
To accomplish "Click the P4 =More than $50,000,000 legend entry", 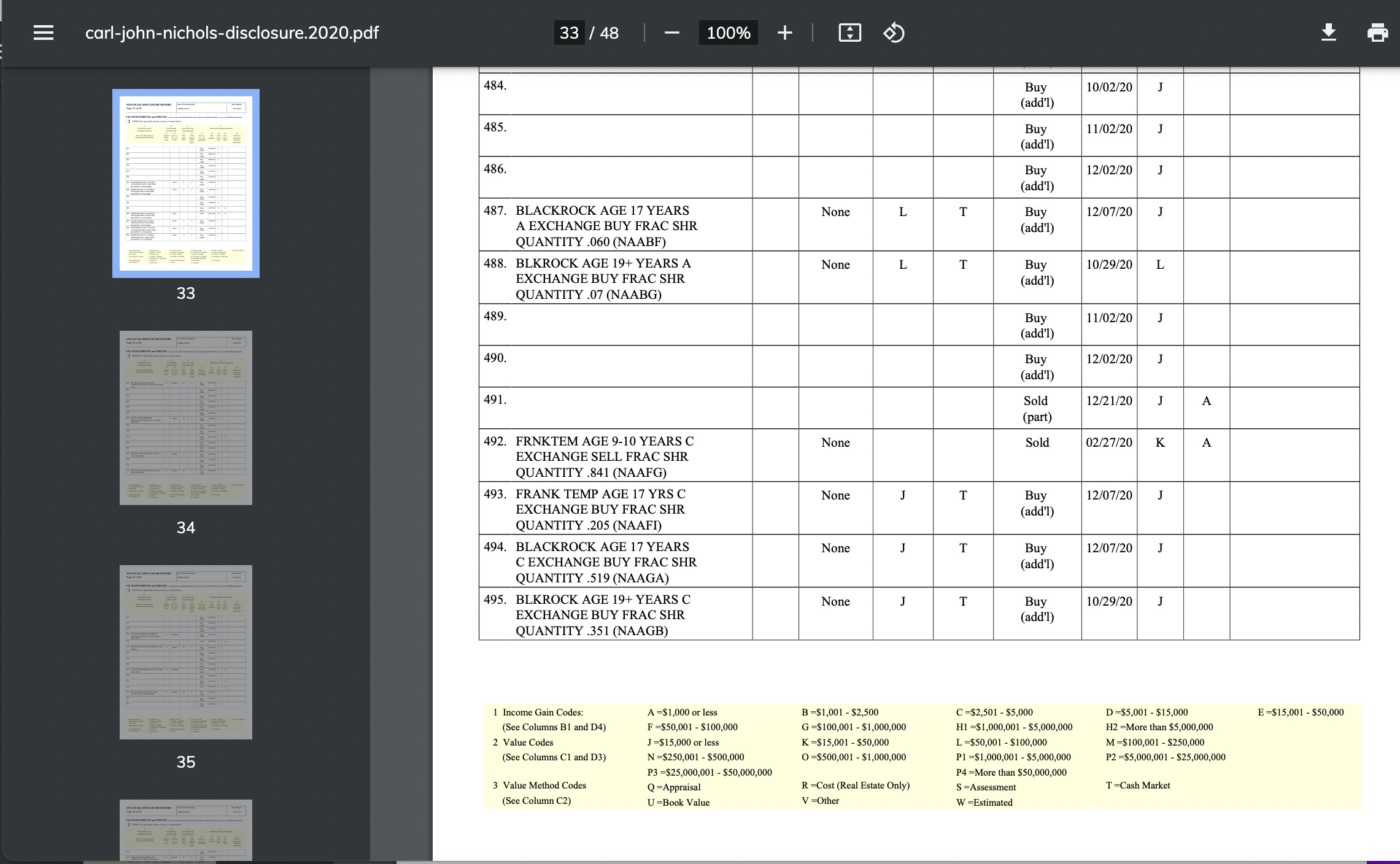I will click(x=1011, y=773).
